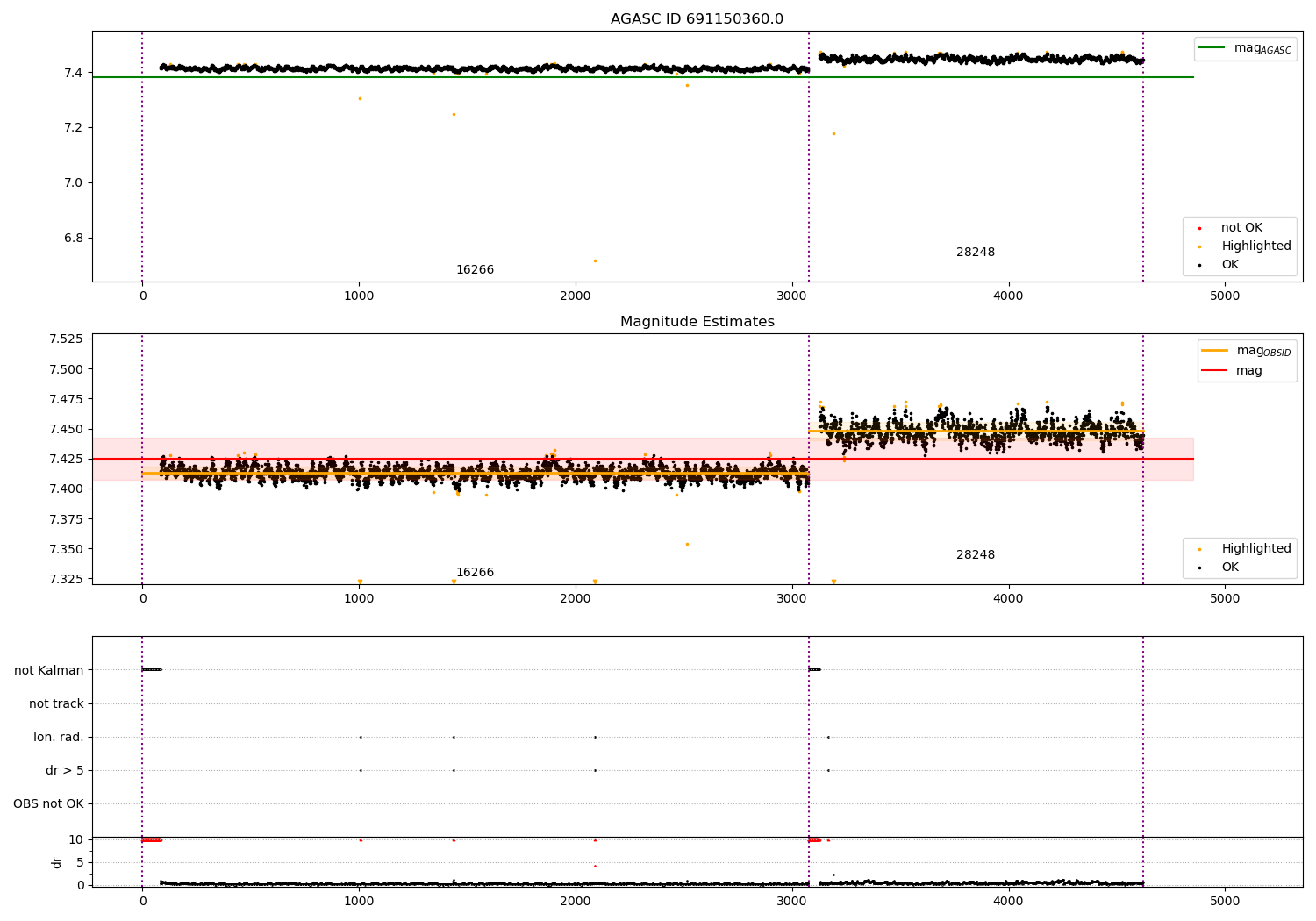Click the 7.0 y-axis tick in top plot

(74, 183)
